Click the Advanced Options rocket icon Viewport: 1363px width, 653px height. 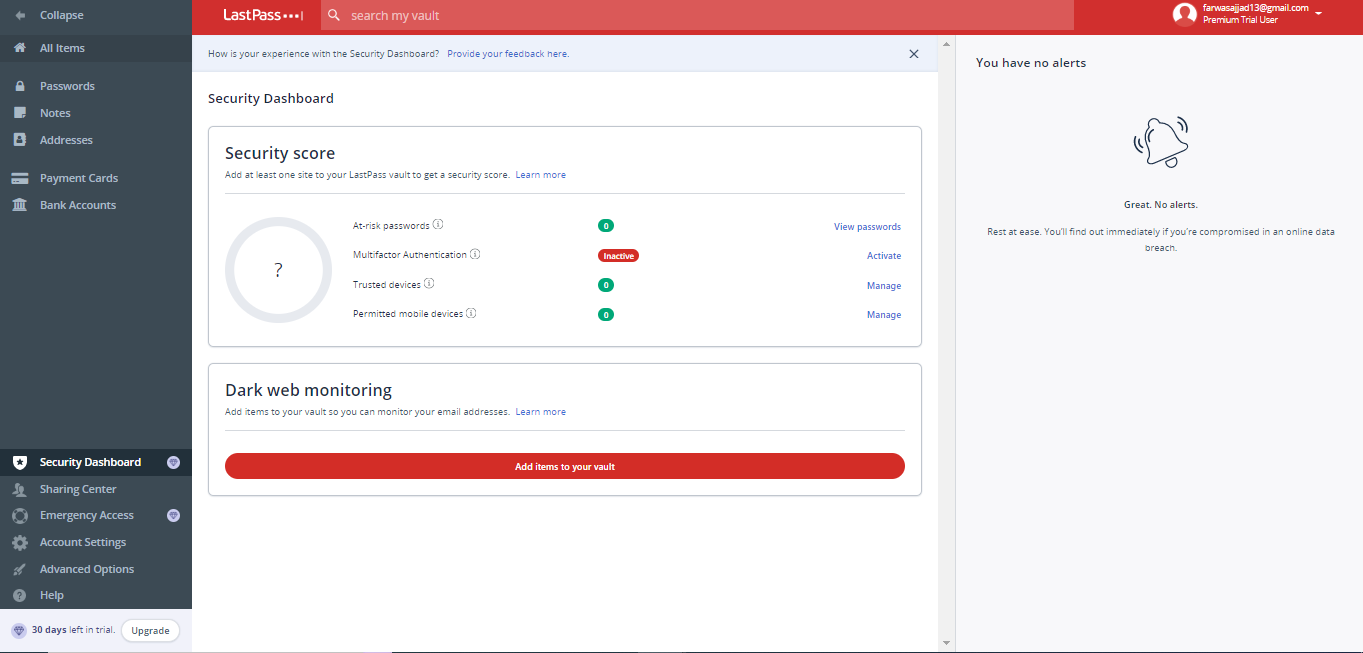(20, 569)
